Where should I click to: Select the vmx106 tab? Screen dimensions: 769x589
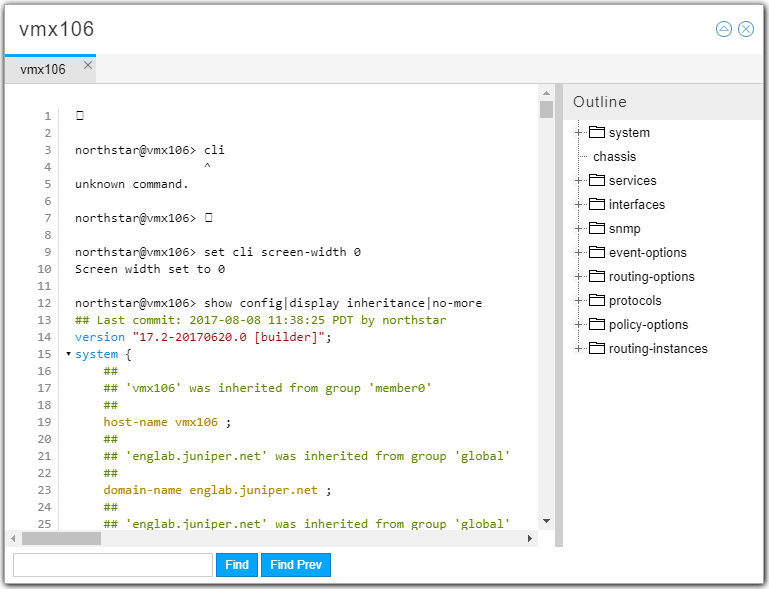pos(43,70)
